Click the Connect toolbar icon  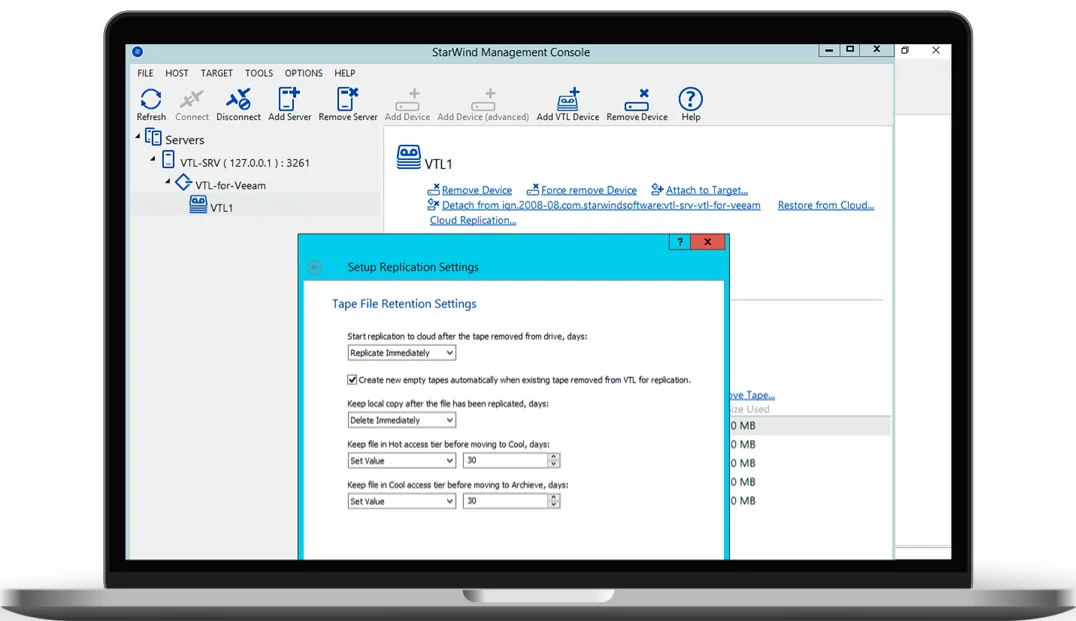coord(191,99)
